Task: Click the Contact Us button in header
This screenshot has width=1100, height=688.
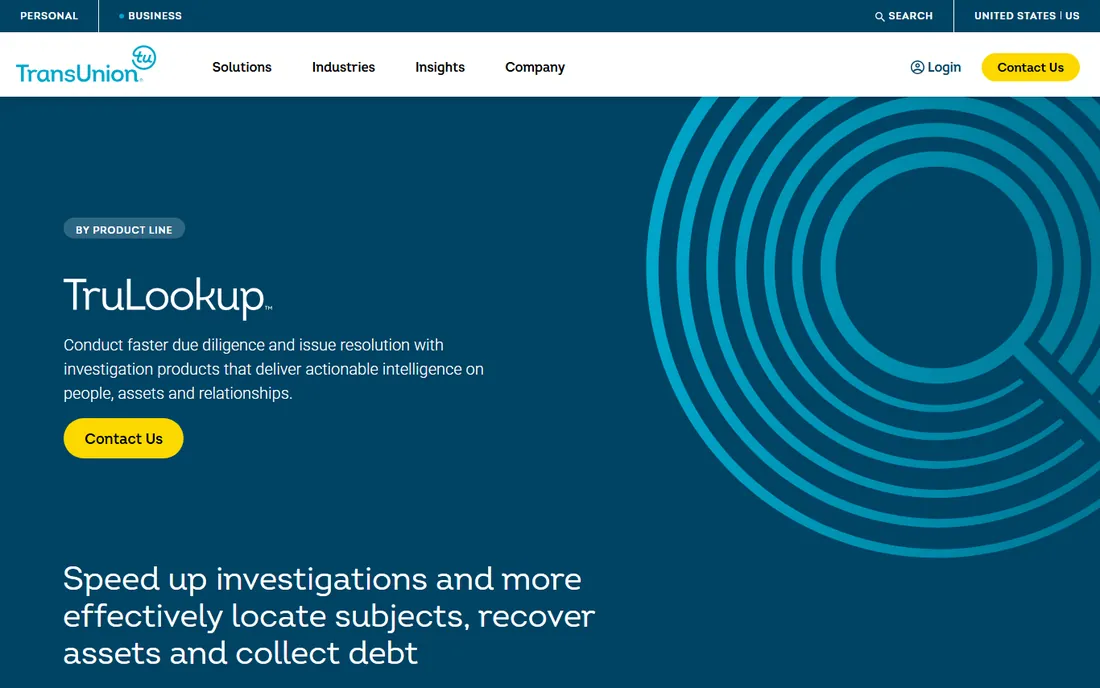Action: click(x=1031, y=67)
